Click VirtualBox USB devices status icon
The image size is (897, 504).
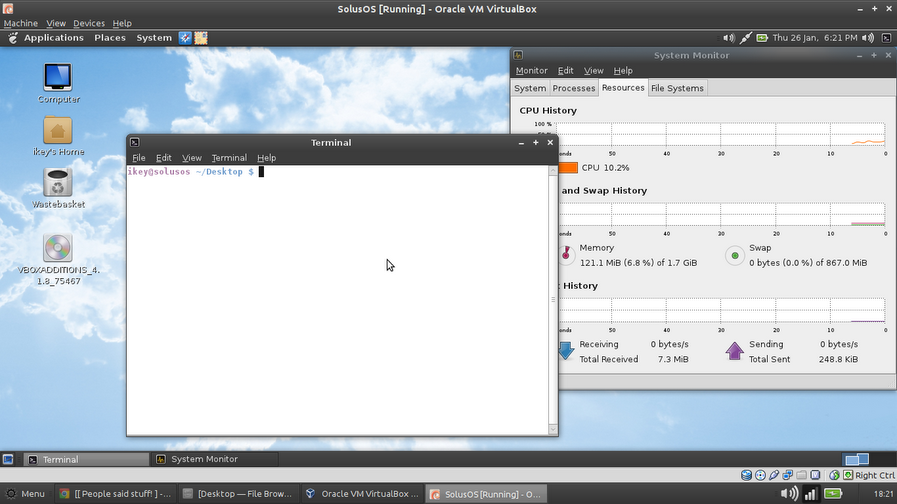point(774,475)
